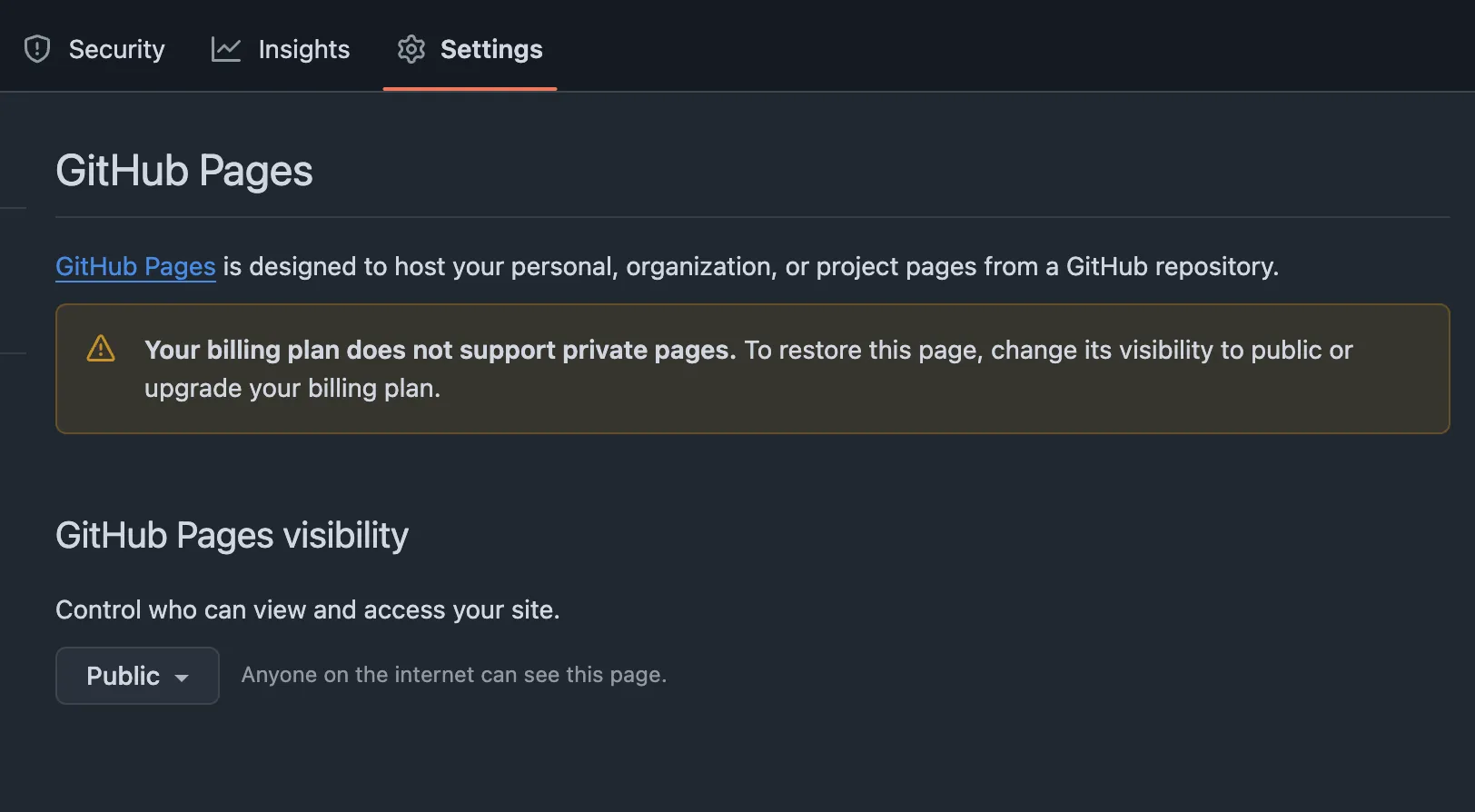
Task: Click the billing warning triangle icon
Action: tap(101, 349)
